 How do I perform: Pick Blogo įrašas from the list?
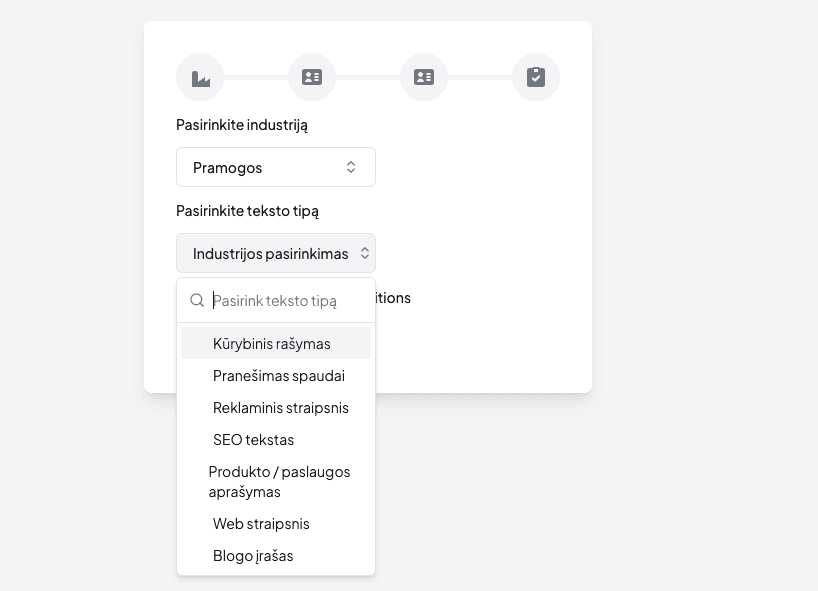pos(253,556)
